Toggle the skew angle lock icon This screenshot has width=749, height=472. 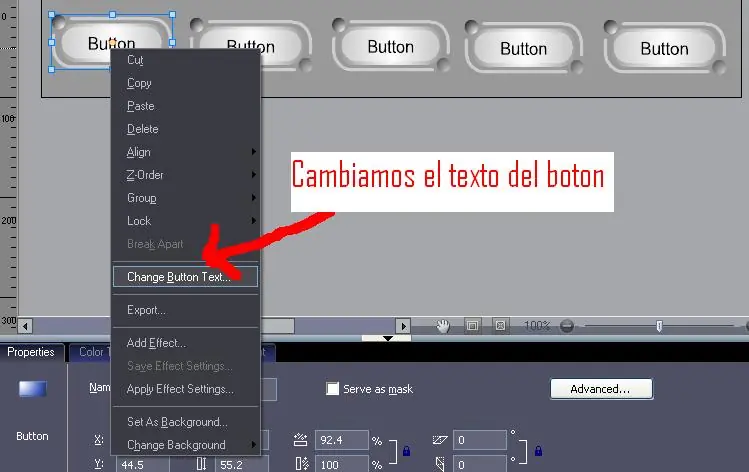(538, 451)
